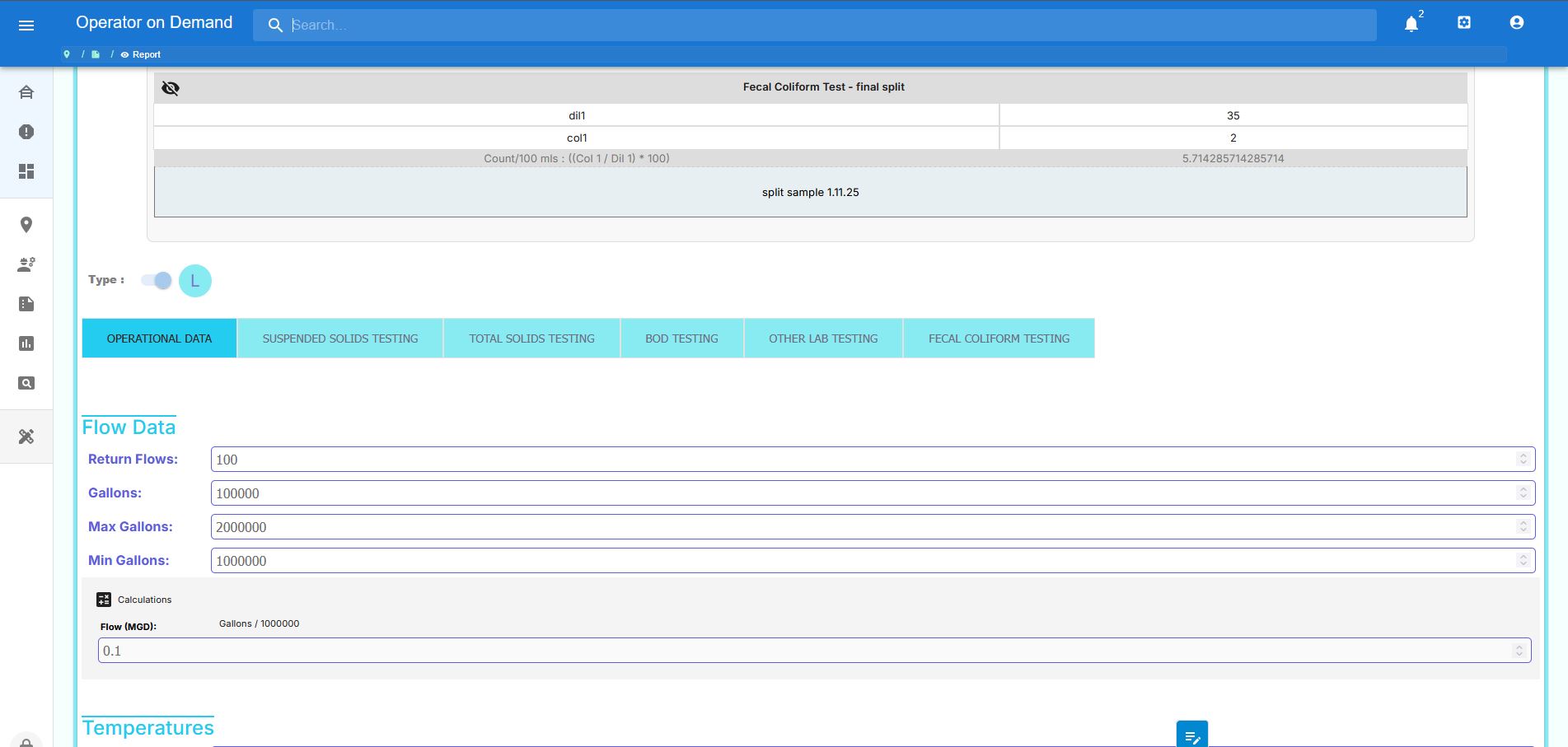The height and width of the screenshot is (747, 1568).
Task: Select the Fecal Coliform Testing tab
Action: [x=999, y=338]
